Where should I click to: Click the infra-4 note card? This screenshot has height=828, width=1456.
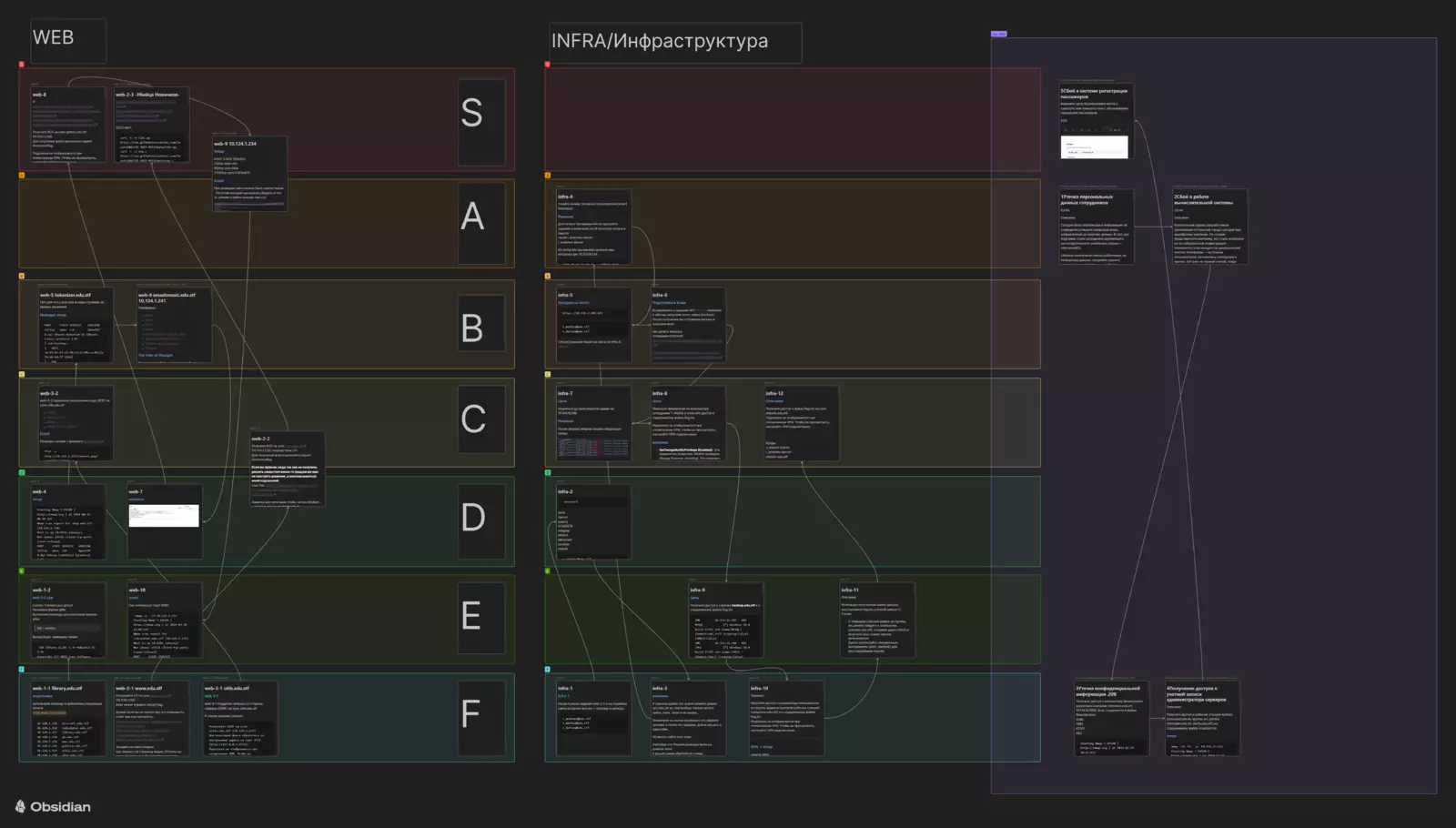pos(592,227)
